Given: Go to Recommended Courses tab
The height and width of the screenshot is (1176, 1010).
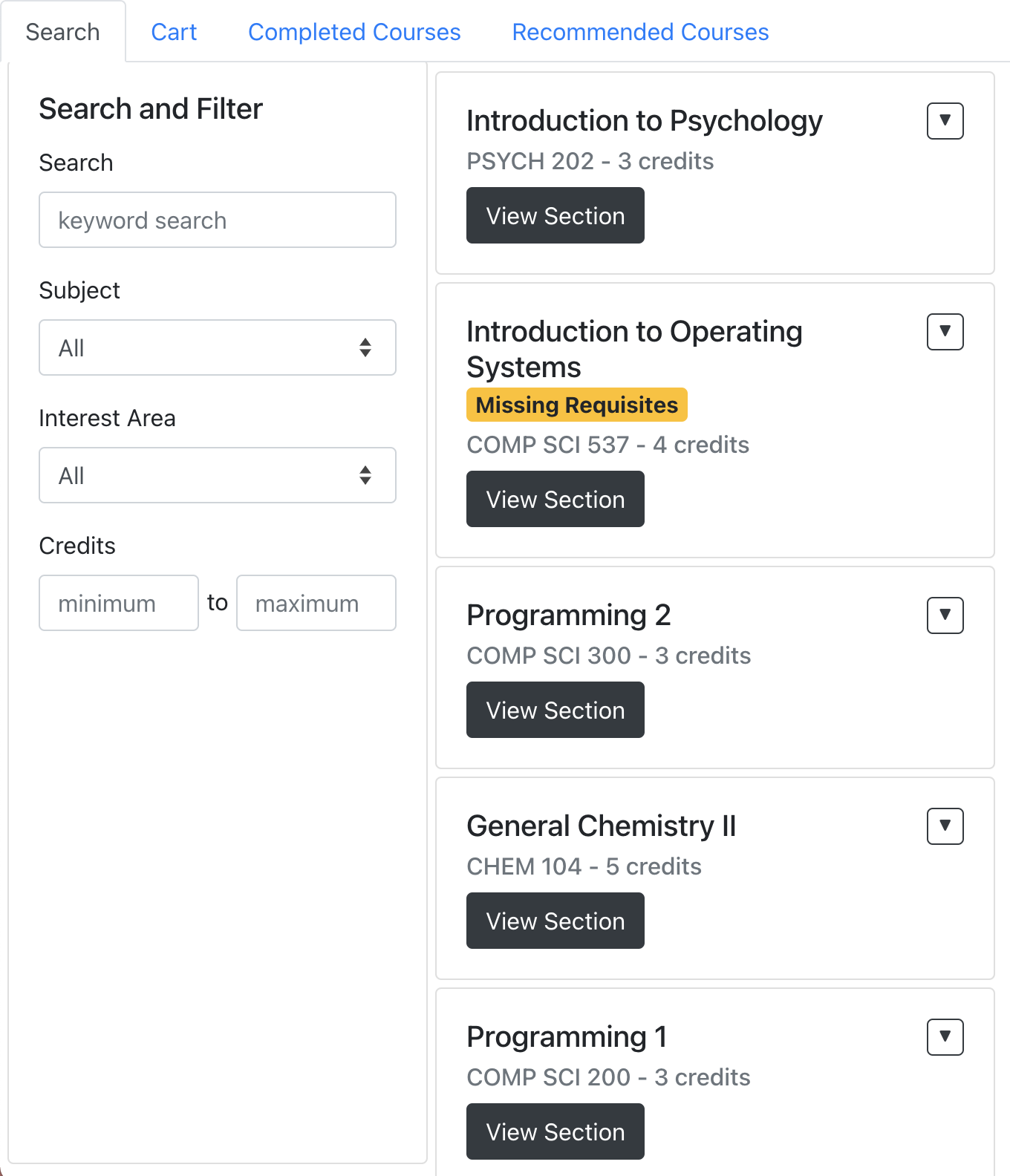Looking at the screenshot, I should tap(640, 32).
